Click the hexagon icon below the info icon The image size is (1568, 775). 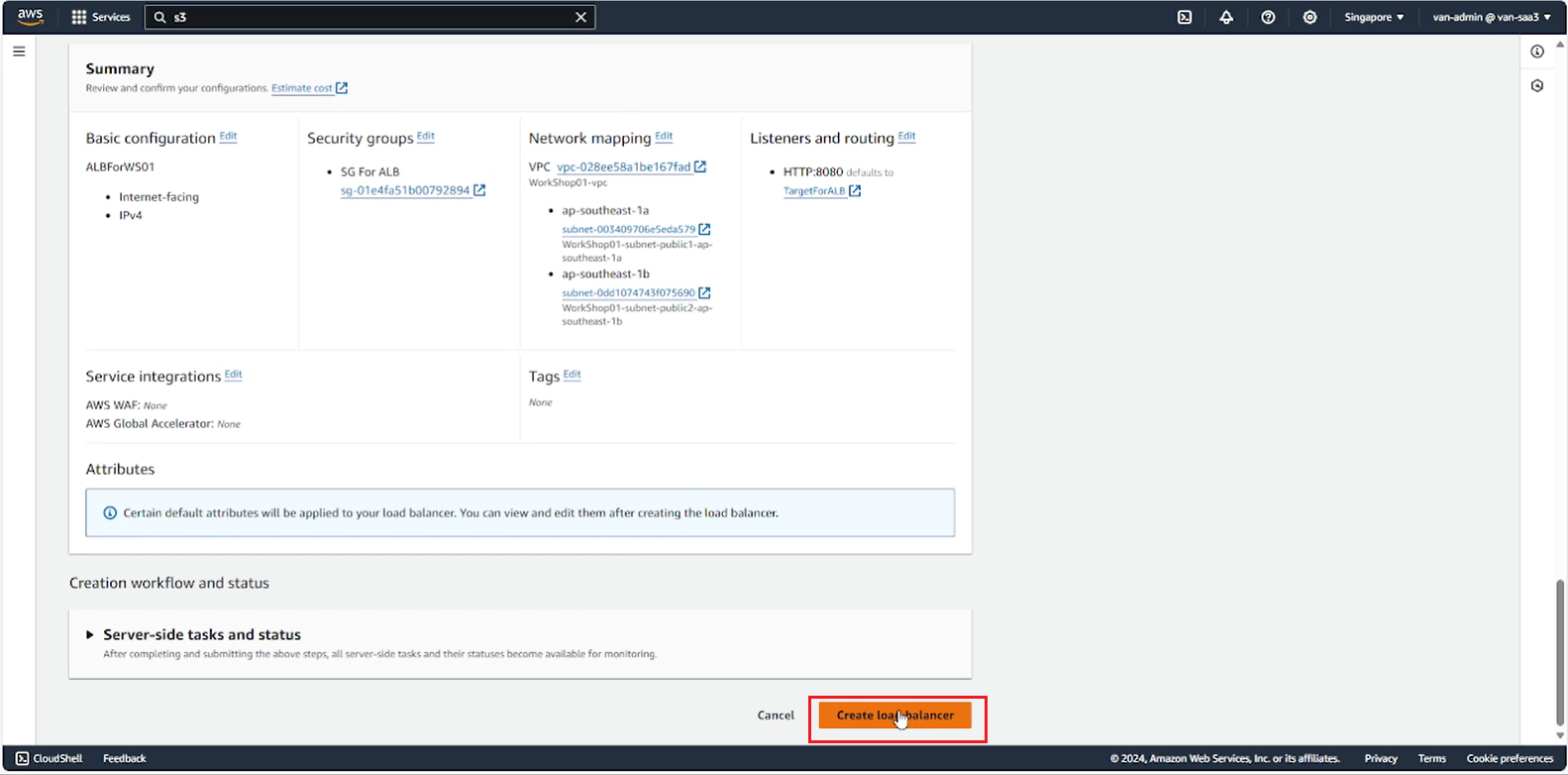(1537, 86)
